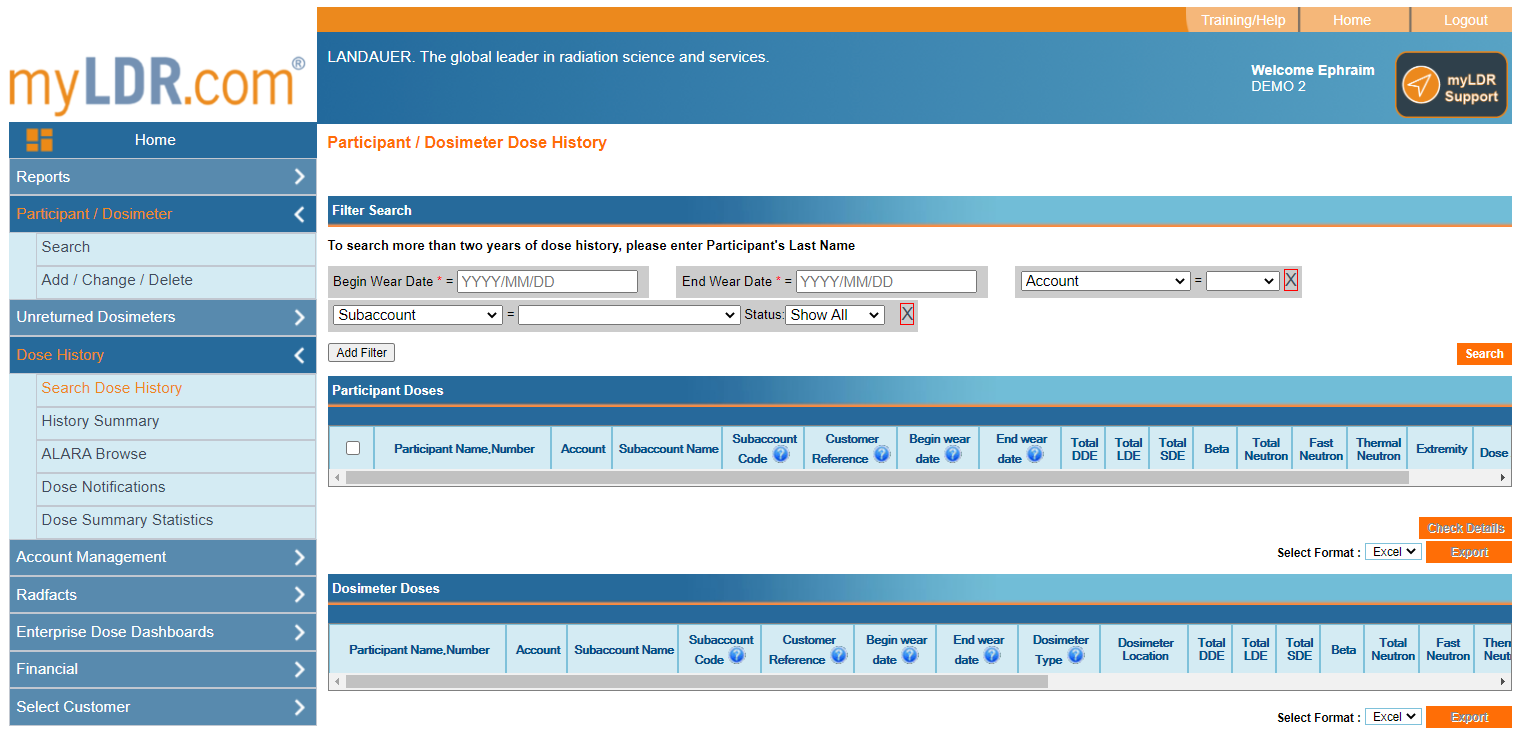Image resolution: width=1527 pixels, height=734 pixels.
Task: Focus the Begin Wear Date field
Action: [x=547, y=282]
